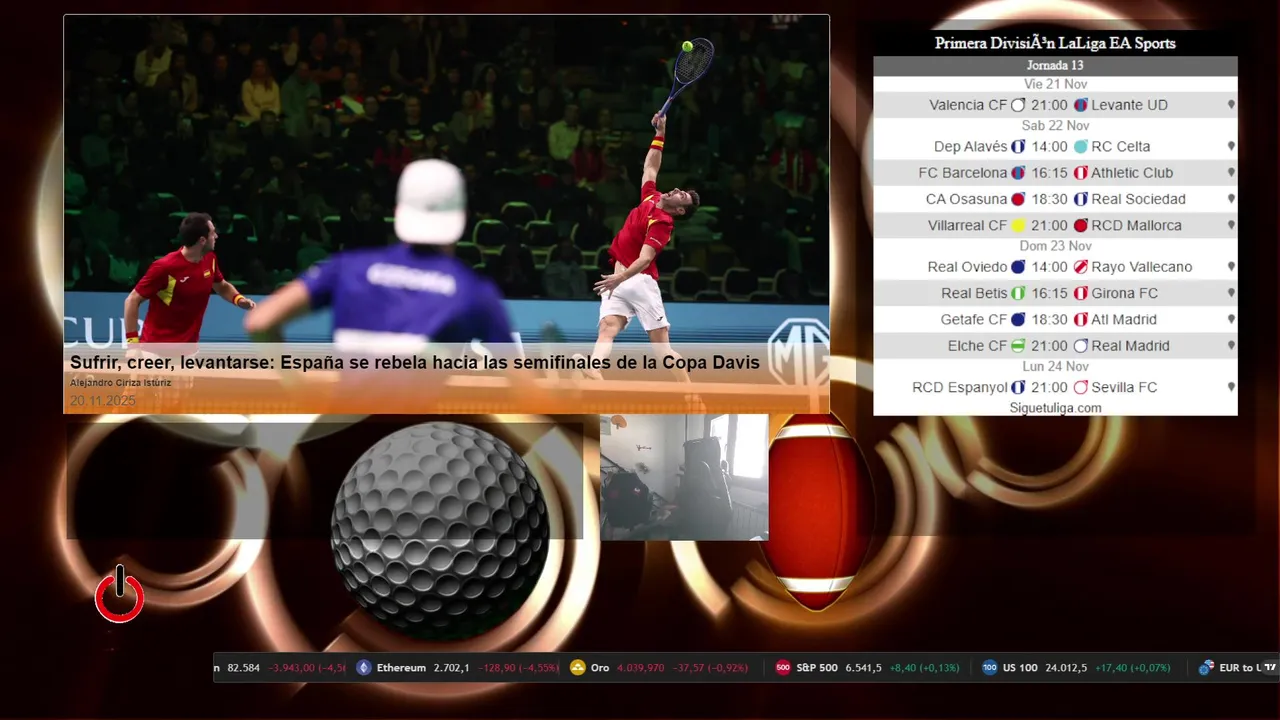
Task: Click US 100 value 24.012,5
Action: 1066,668
